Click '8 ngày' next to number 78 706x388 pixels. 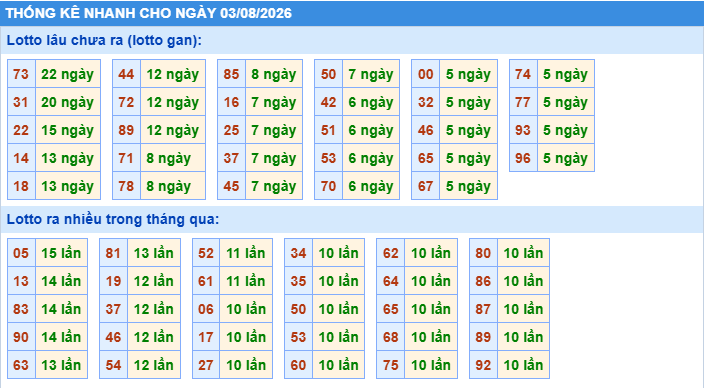[173, 185]
